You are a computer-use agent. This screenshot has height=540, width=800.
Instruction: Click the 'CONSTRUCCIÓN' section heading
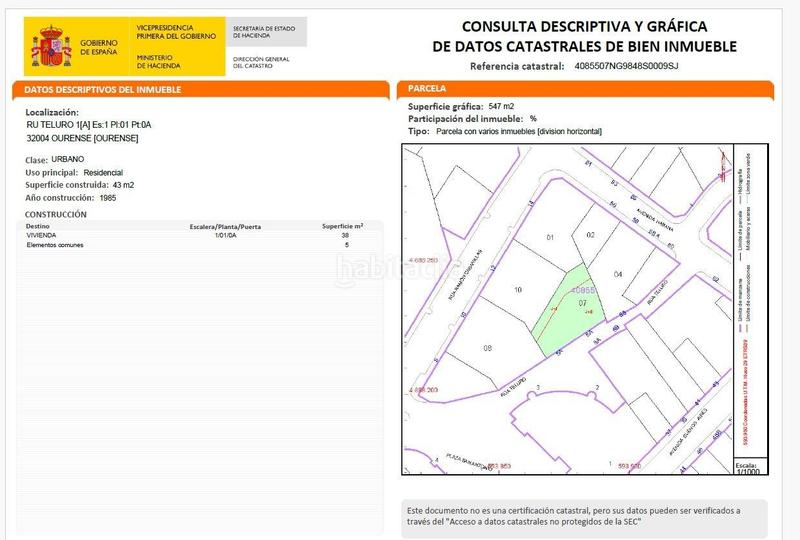coord(56,214)
